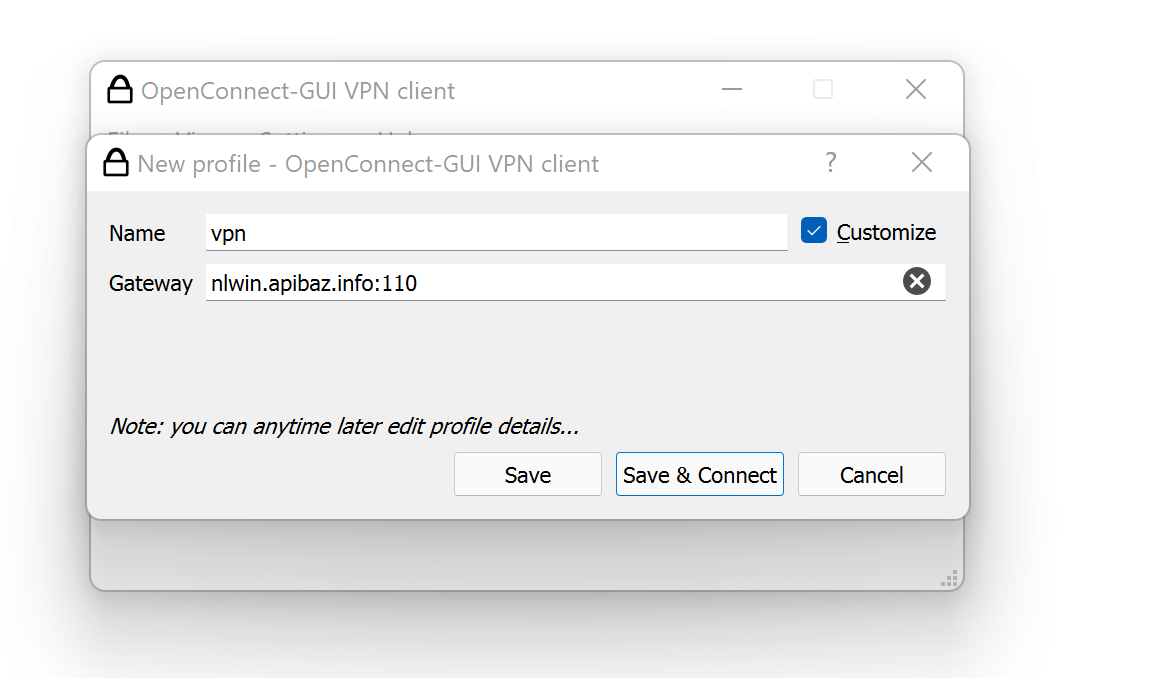Viewport: 1150px width, 678px height.
Task: Focus the Name text field containing vpn
Action: pos(496,233)
